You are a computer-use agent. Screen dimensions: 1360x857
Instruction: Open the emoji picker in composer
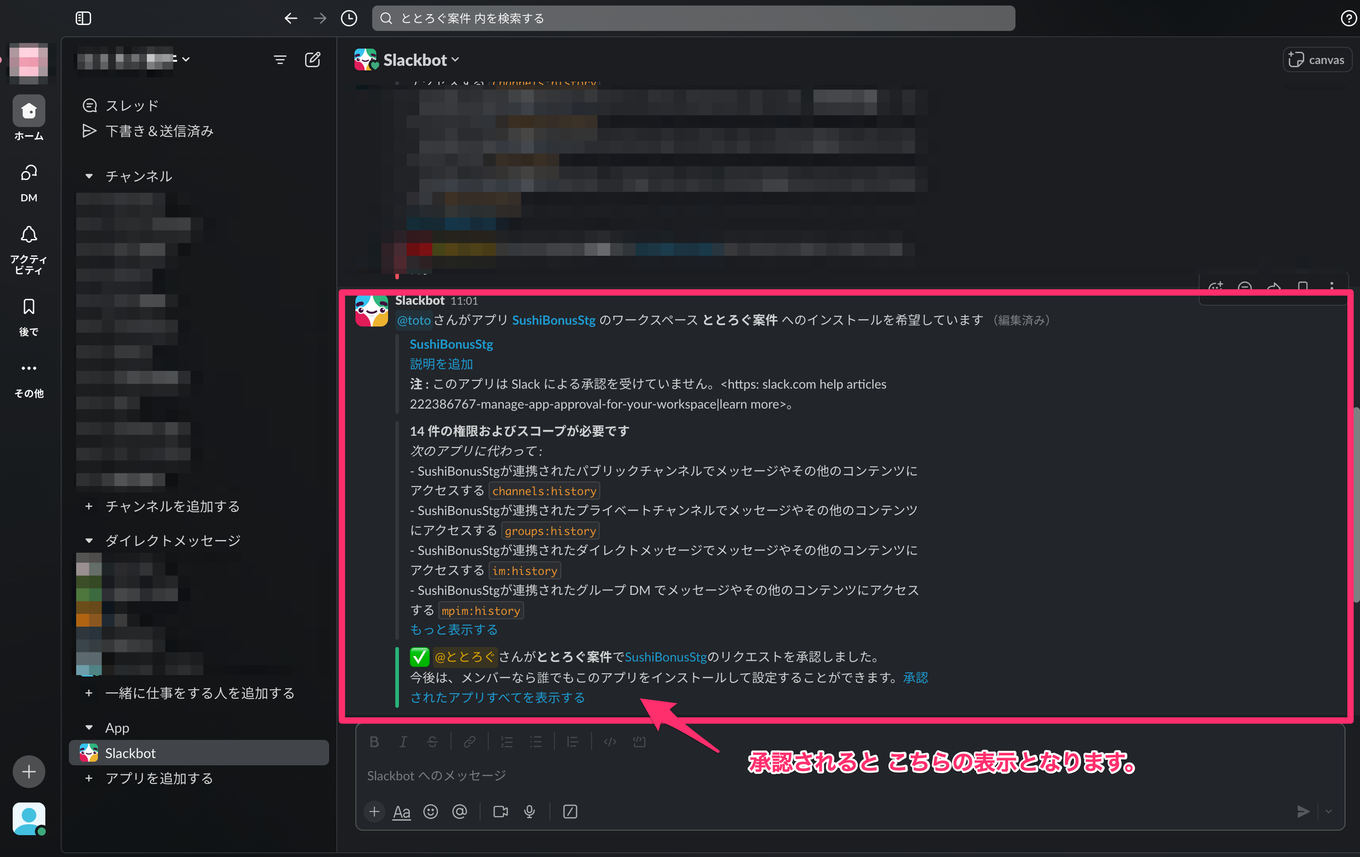[431, 812]
